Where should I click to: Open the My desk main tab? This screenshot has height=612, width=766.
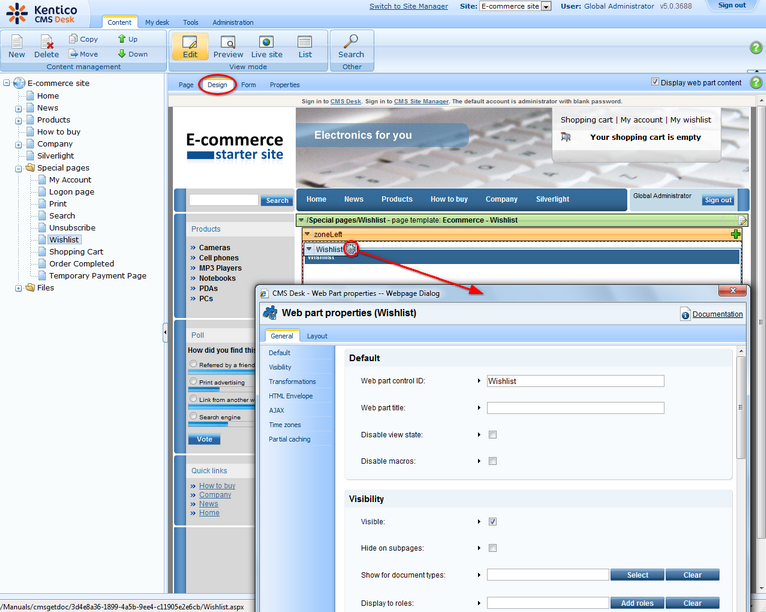157,22
